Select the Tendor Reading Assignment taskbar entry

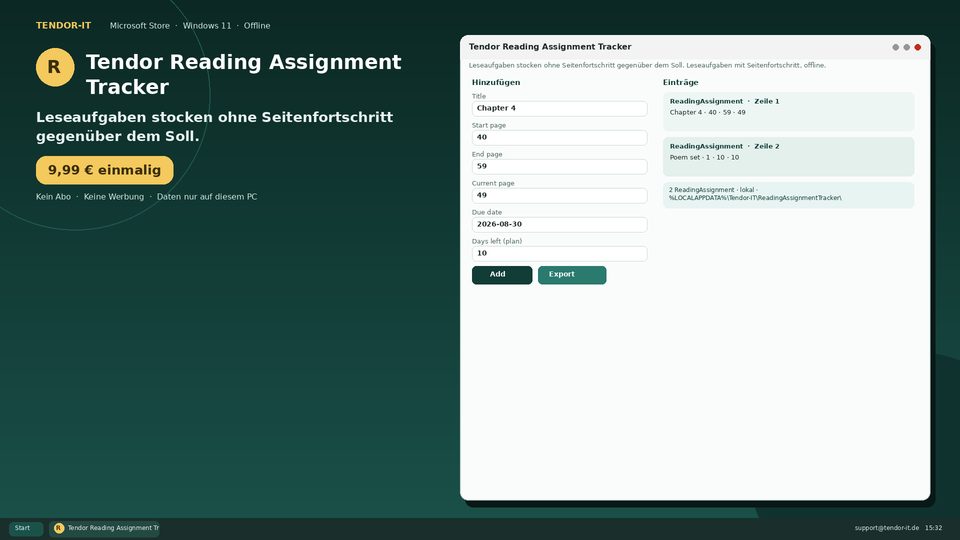pyautogui.click(x=104, y=528)
